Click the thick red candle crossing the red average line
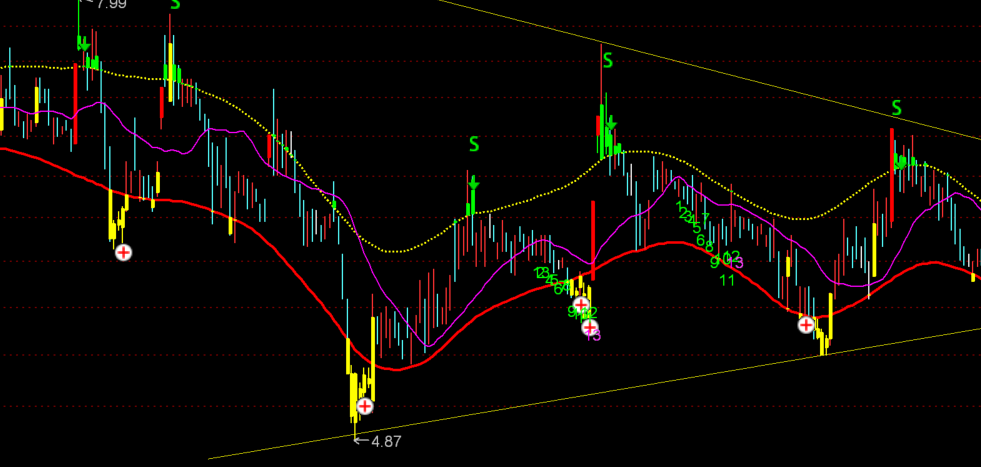 (592, 240)
